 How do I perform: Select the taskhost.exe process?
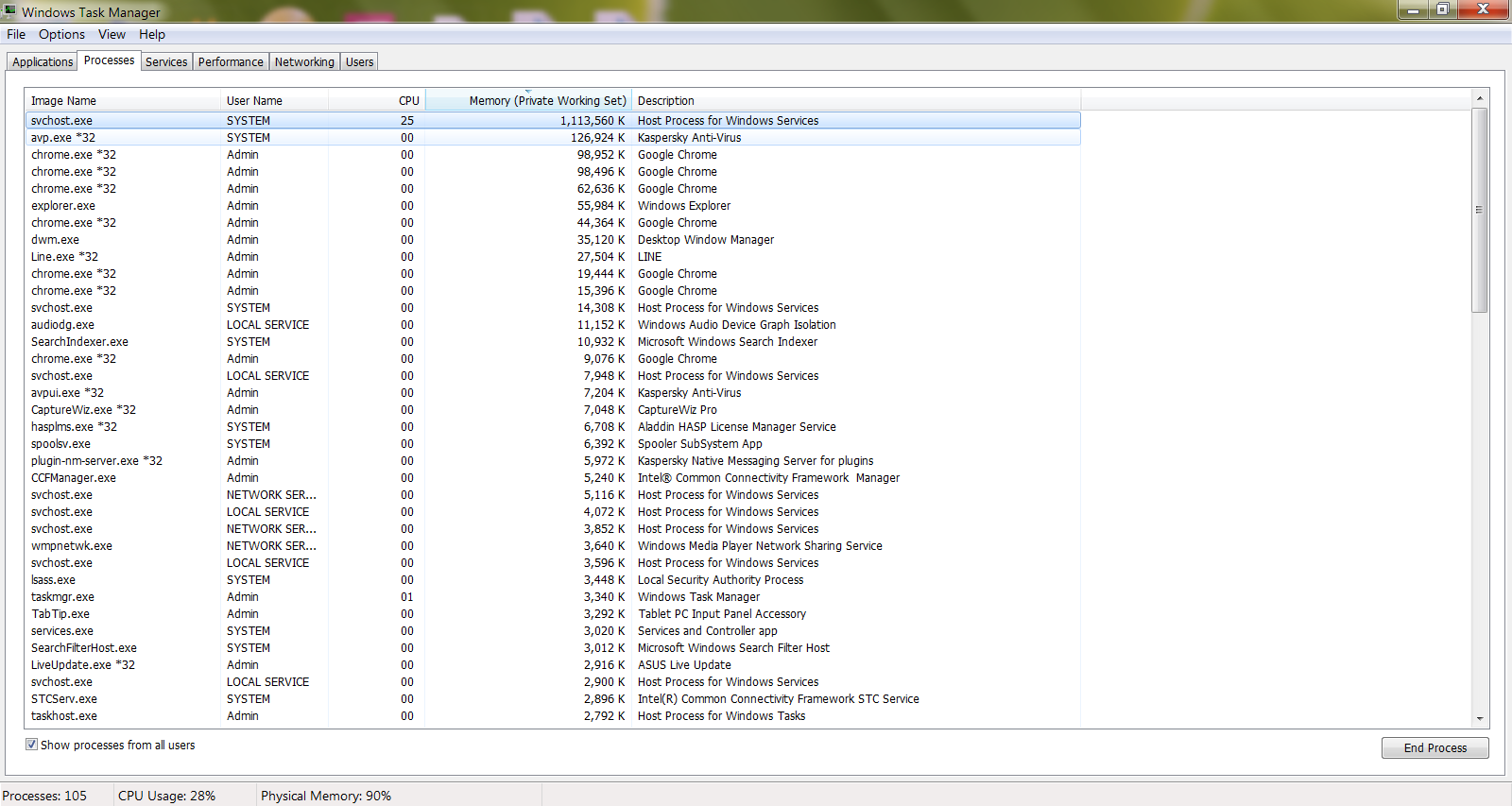(x=553, y=715)
